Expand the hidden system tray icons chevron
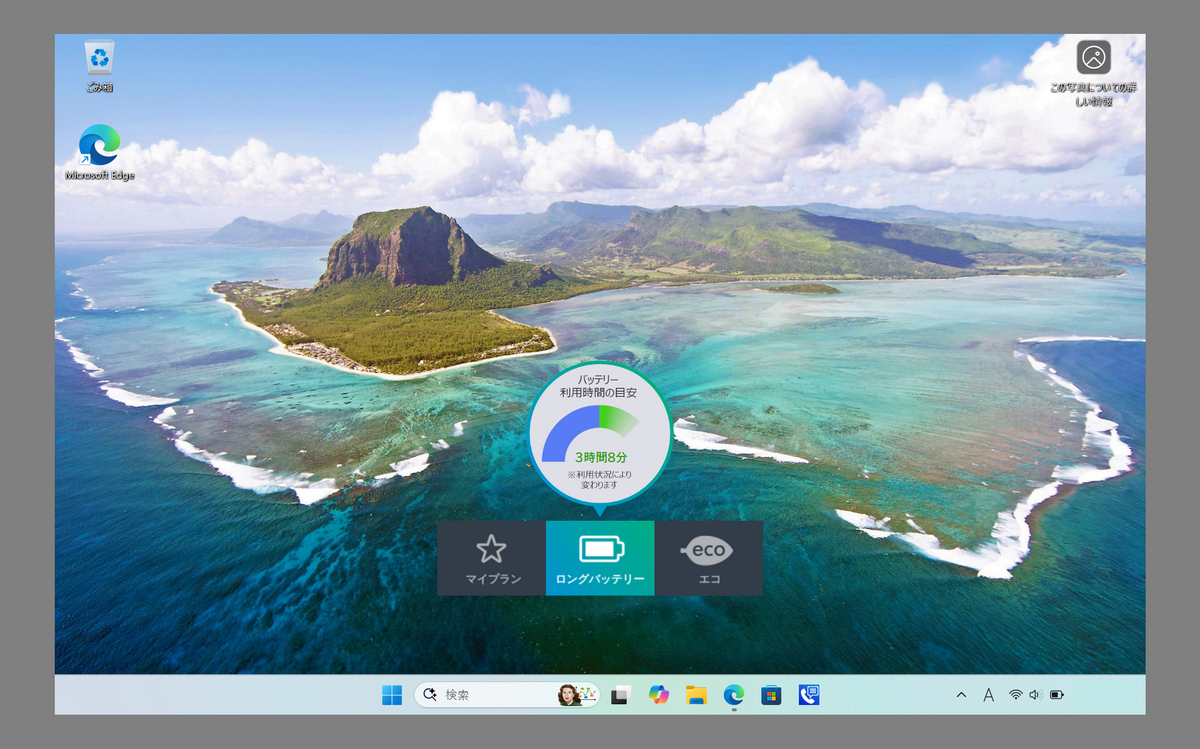This screenshot has height=749, width=1200. click(x=961, y=695)
